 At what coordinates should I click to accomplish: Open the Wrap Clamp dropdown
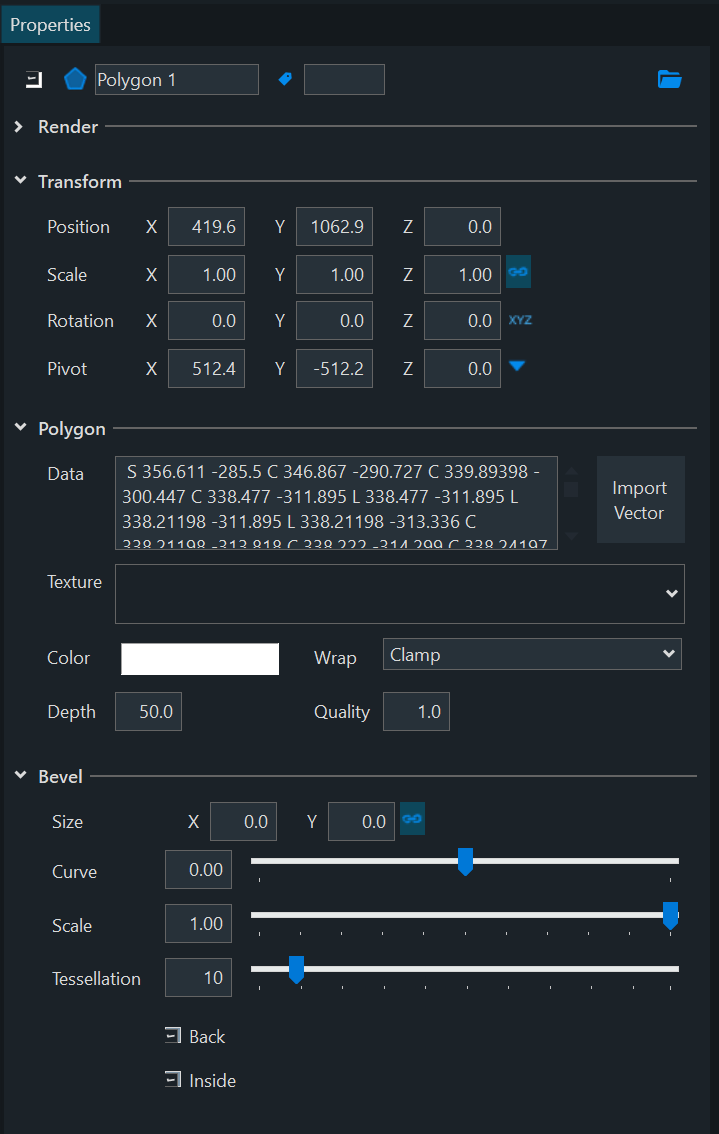point(532,655)
